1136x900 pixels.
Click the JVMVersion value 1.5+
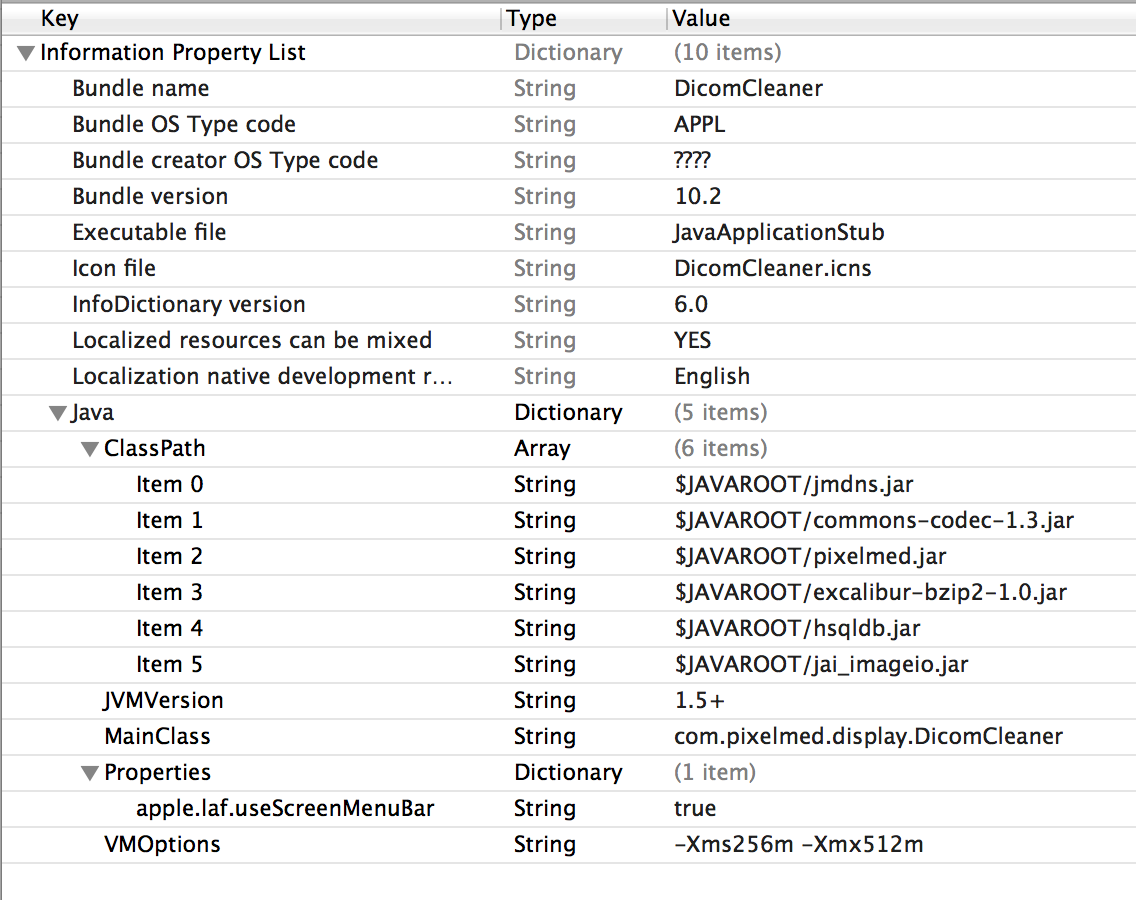(699, 700)
